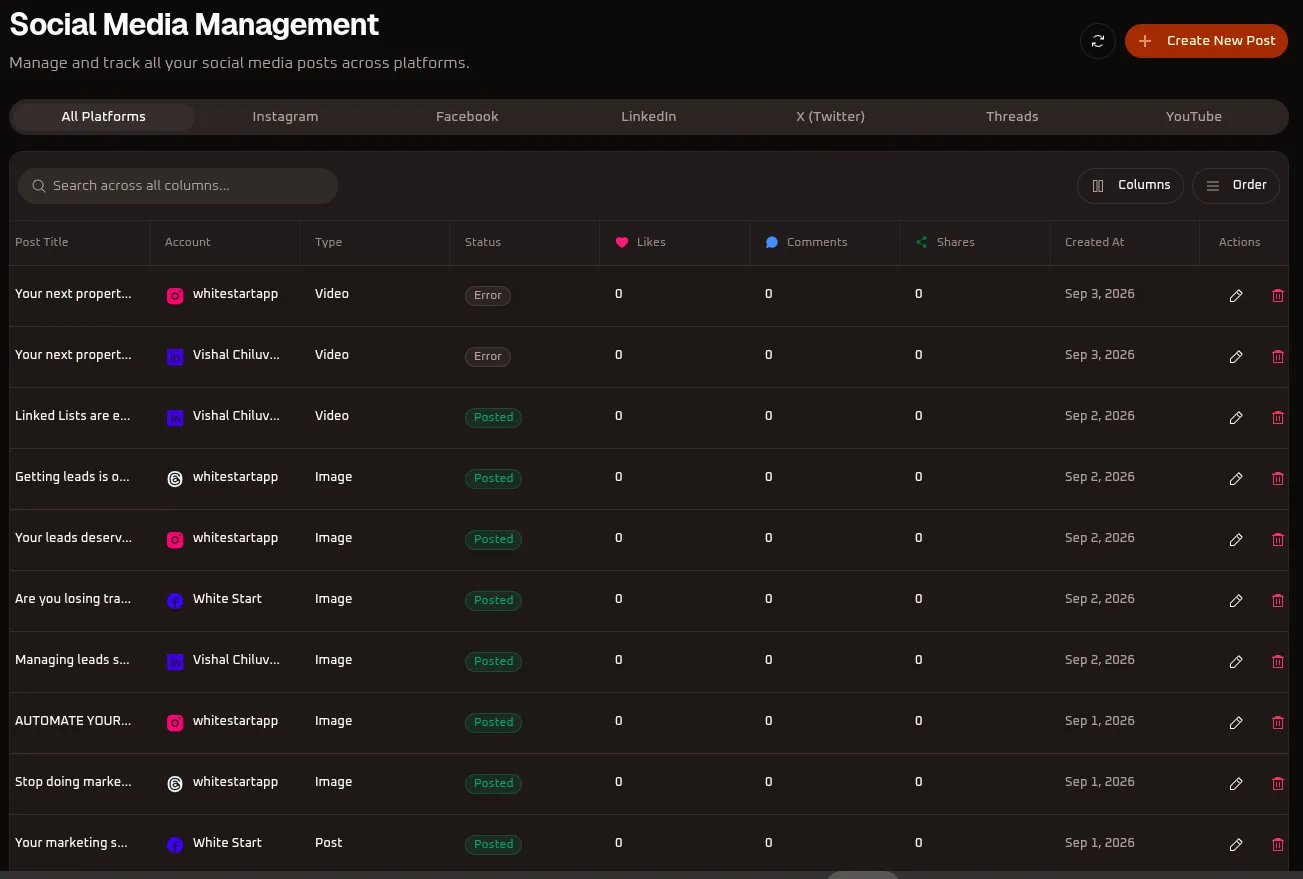Edit the 'Your leads deserv...' post
Image resolution: width=1303 pixels, height=879 pixels.
point(1236,540)
